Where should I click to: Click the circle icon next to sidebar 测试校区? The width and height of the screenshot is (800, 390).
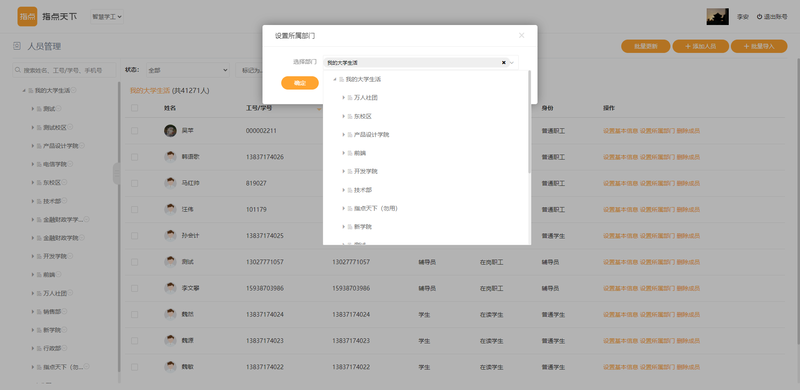click(70, 127)
